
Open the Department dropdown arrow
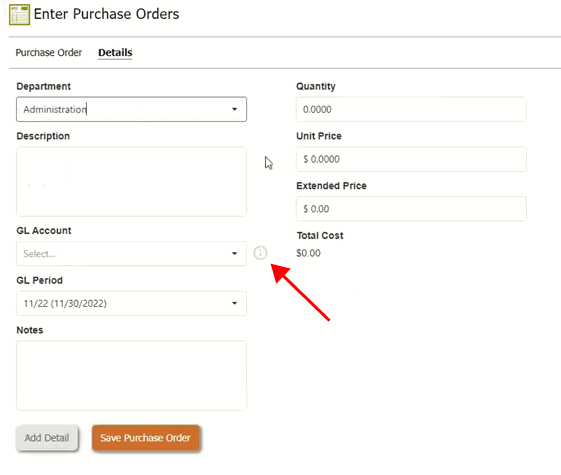point(234,109)
